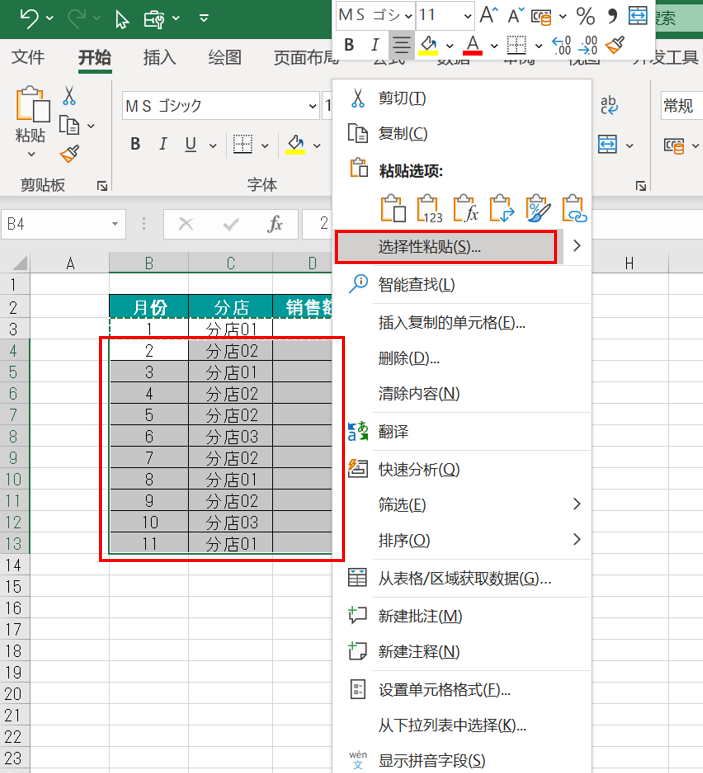Switch to the 绘图 ribbon tab
This screenshot has height=773, width=703.
(225, 57)
